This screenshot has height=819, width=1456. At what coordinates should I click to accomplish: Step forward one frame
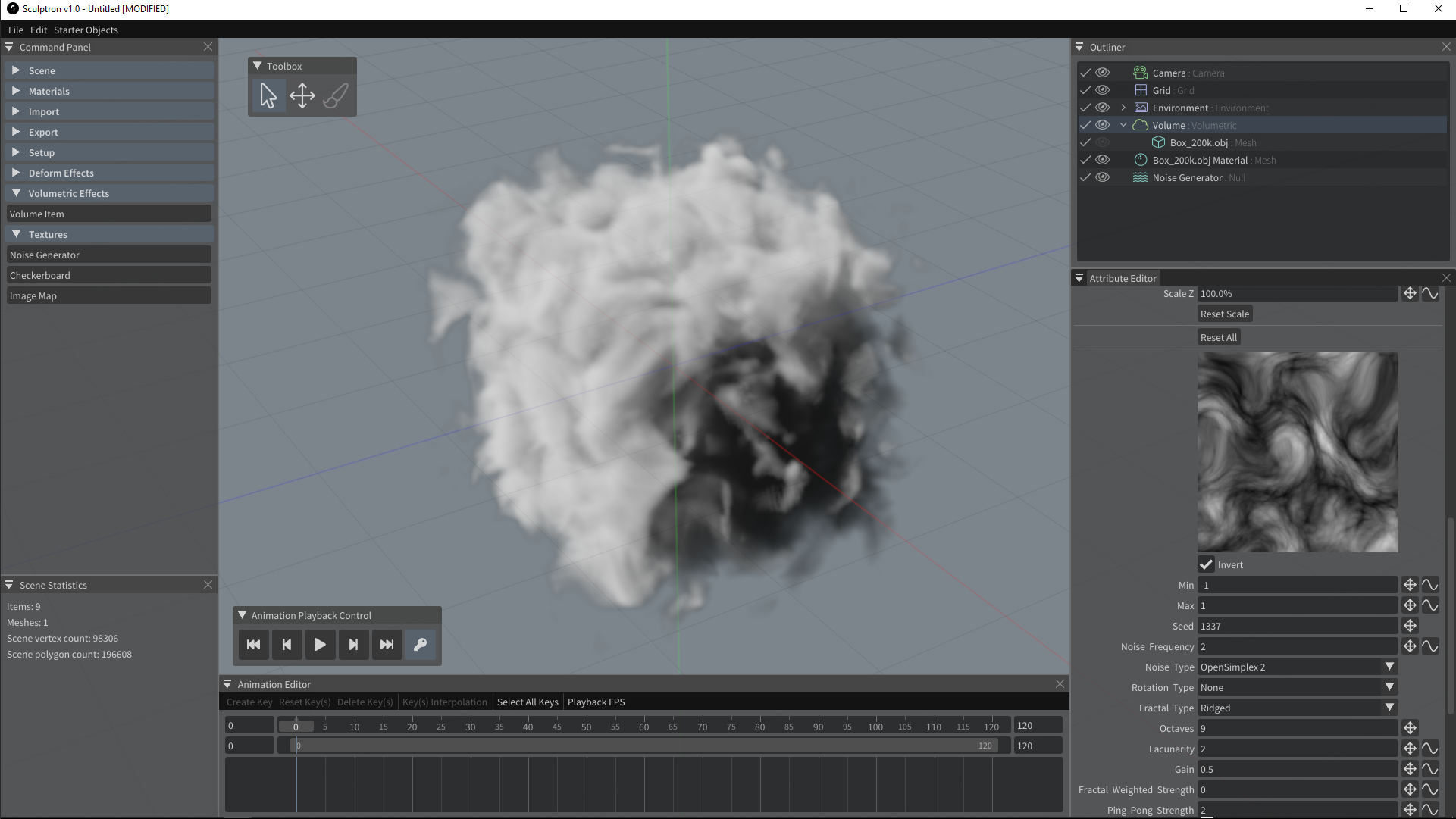353,645
